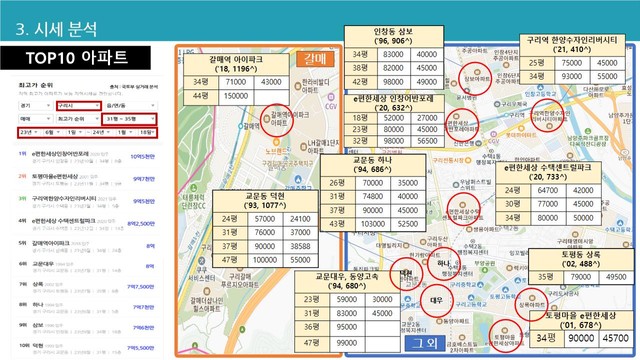Click the 우남퍼스트빌 apartment pin

[456, 185]
